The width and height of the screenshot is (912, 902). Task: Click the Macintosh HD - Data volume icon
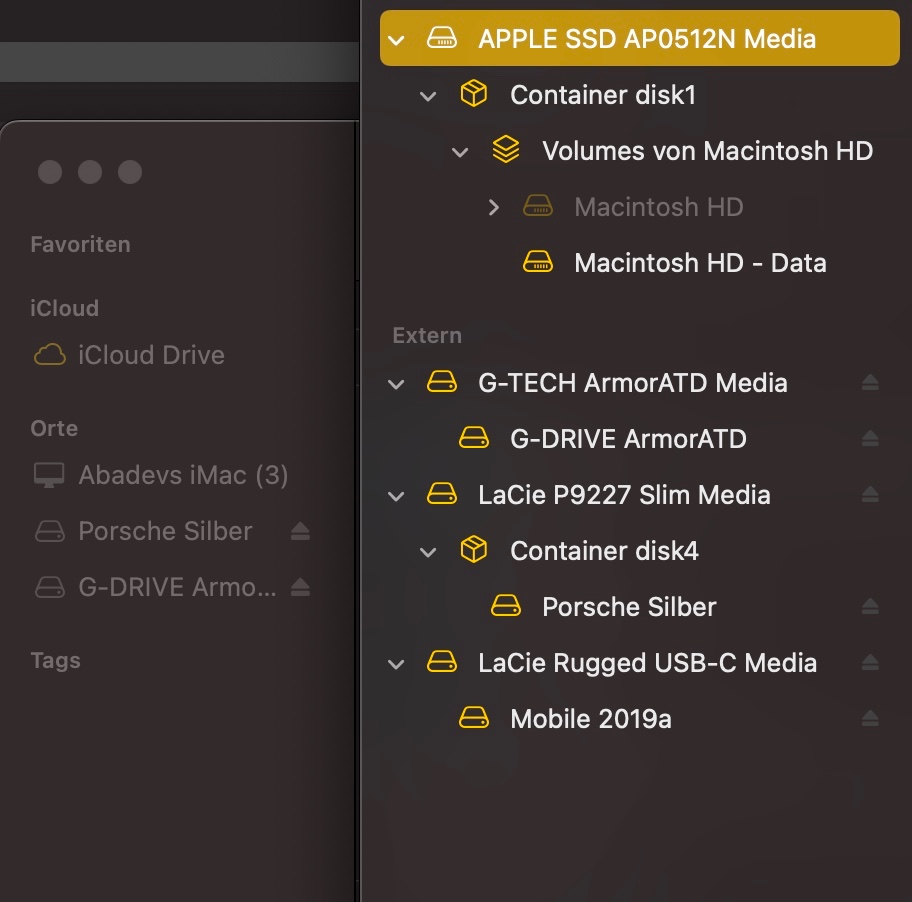point(538,263)
